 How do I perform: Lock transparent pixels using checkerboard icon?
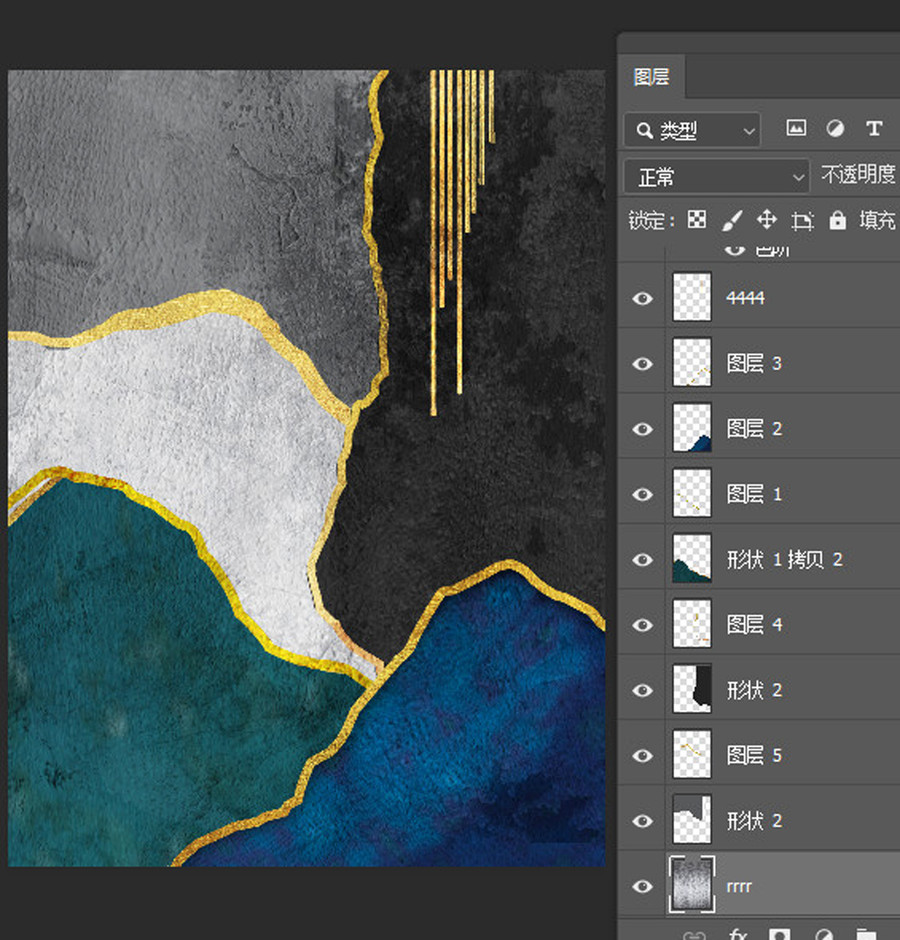696,220
